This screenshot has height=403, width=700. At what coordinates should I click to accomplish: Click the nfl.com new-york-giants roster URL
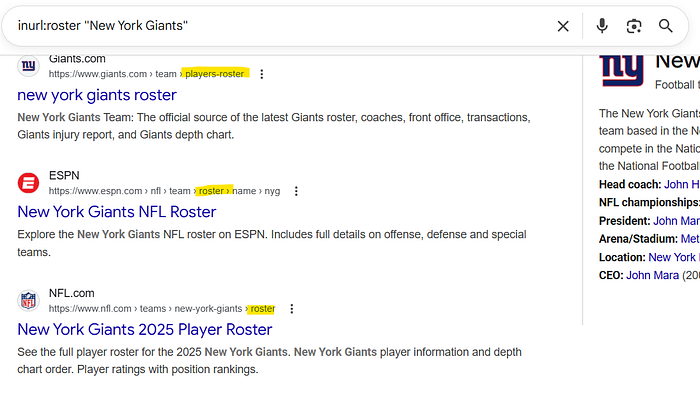tap(162, 309)
